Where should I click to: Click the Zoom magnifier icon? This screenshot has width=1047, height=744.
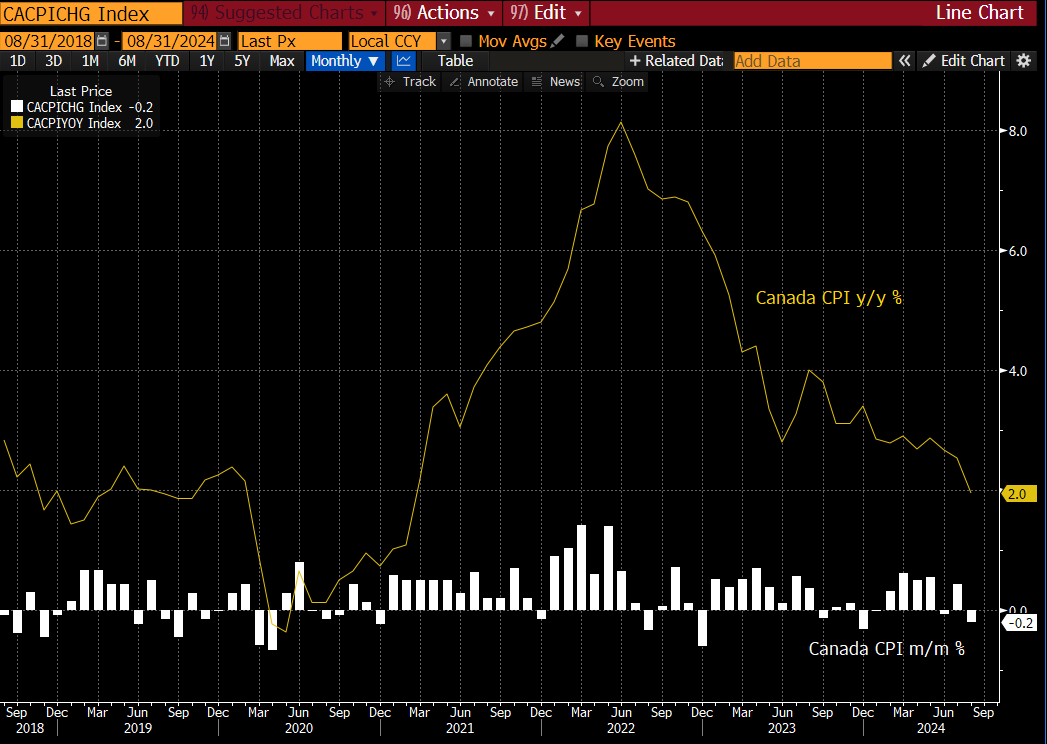click(598, 81)
